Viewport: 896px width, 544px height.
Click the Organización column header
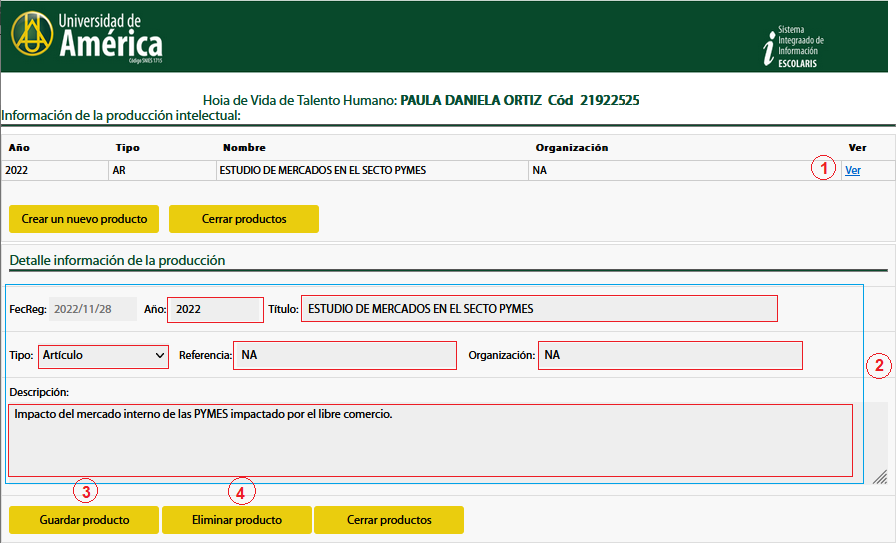(x=571, y=147)
